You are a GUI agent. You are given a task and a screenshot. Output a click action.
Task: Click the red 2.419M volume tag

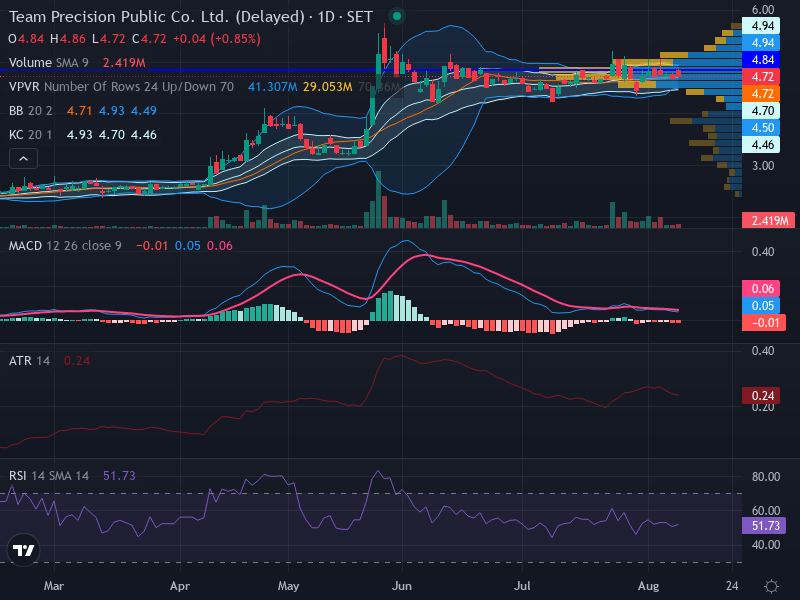(x=768, y=220)
